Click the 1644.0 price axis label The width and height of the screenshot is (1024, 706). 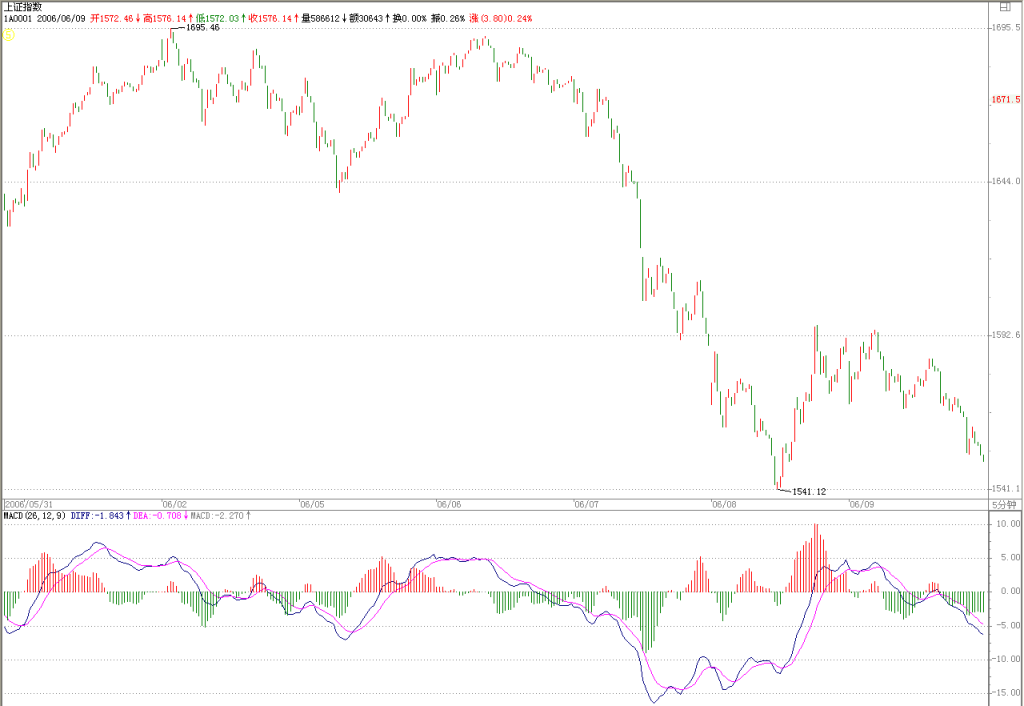pyautogui.click(x=1006, y=181)
